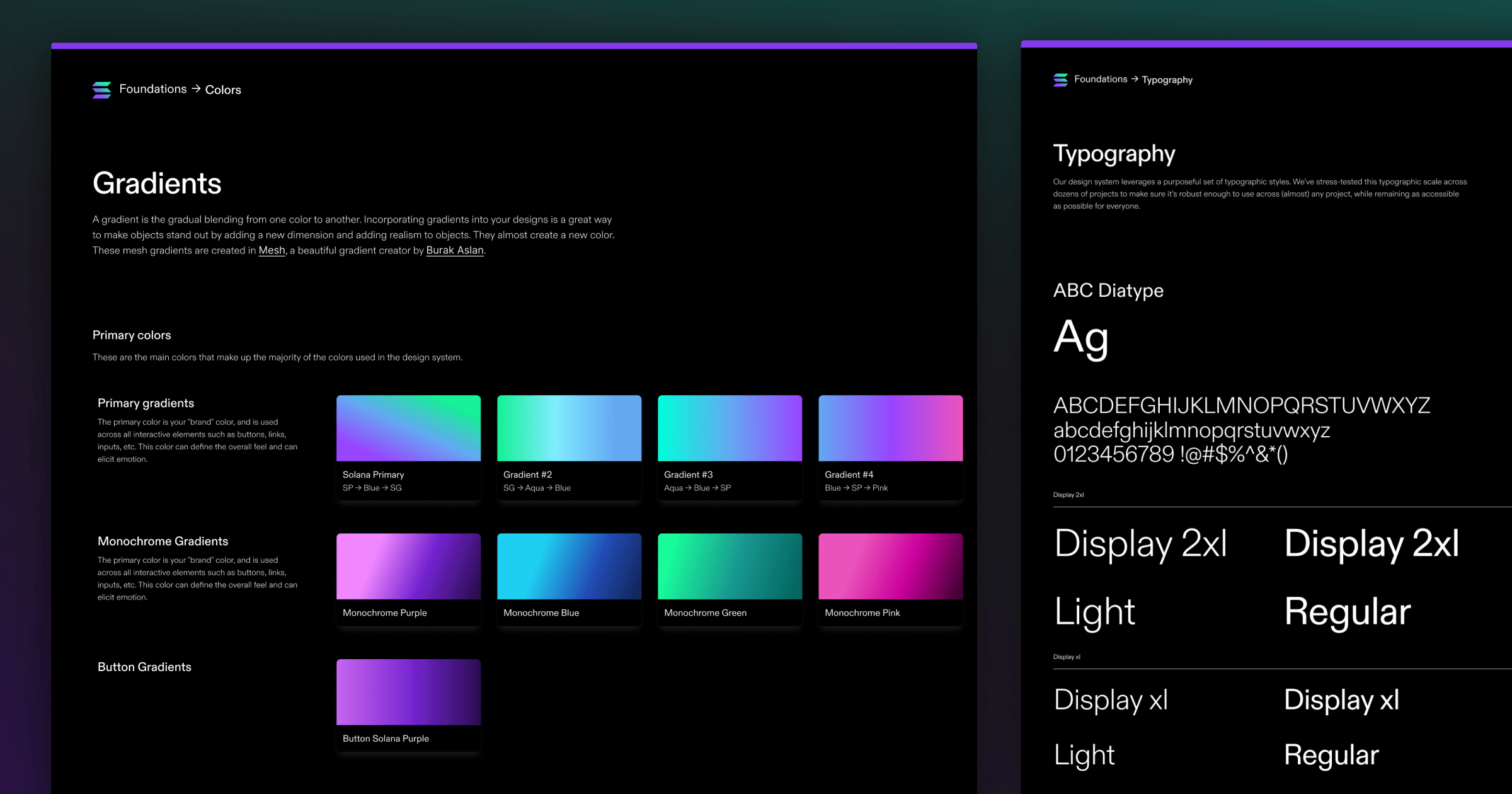Open the Mesh gradient creator link
The width and height of the screenshot is (1512, 794).
(x=271, y=250)
